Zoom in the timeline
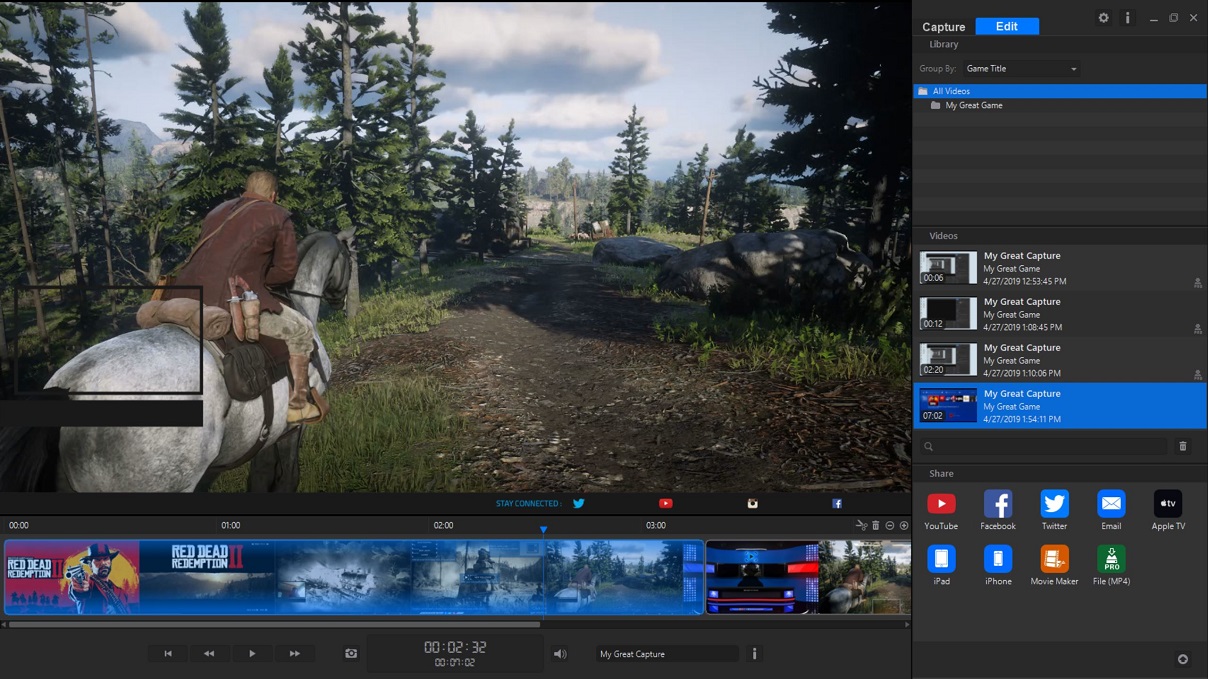Image resolution: width=1208 pixels, height=679 pixels. 904,525
